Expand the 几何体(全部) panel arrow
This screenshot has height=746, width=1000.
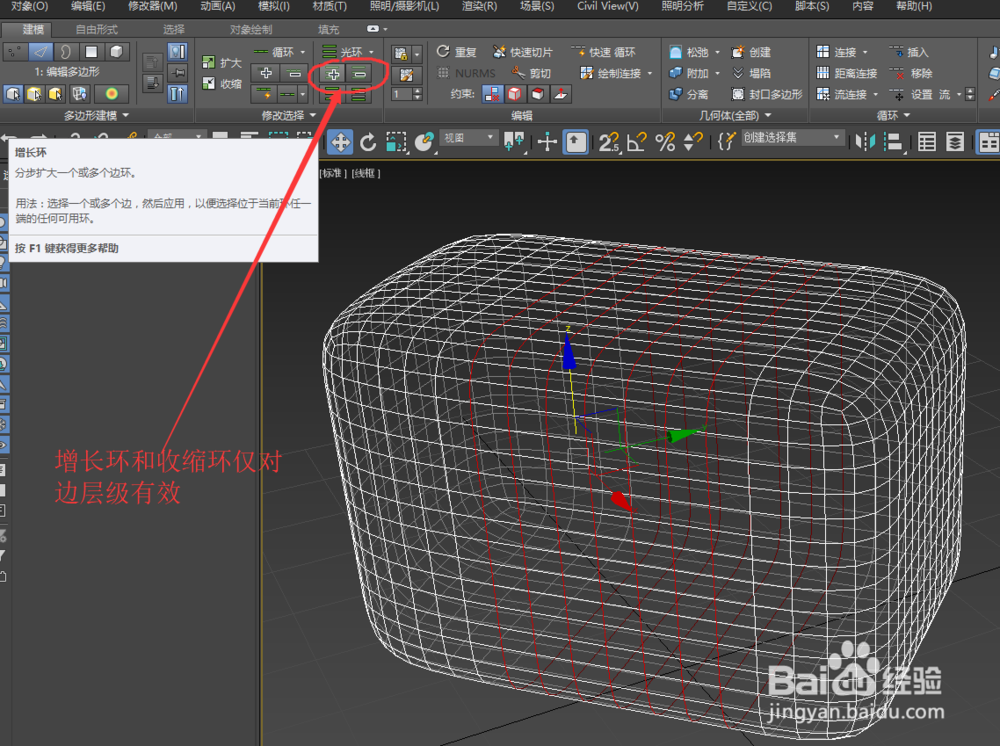click(768, 115)
